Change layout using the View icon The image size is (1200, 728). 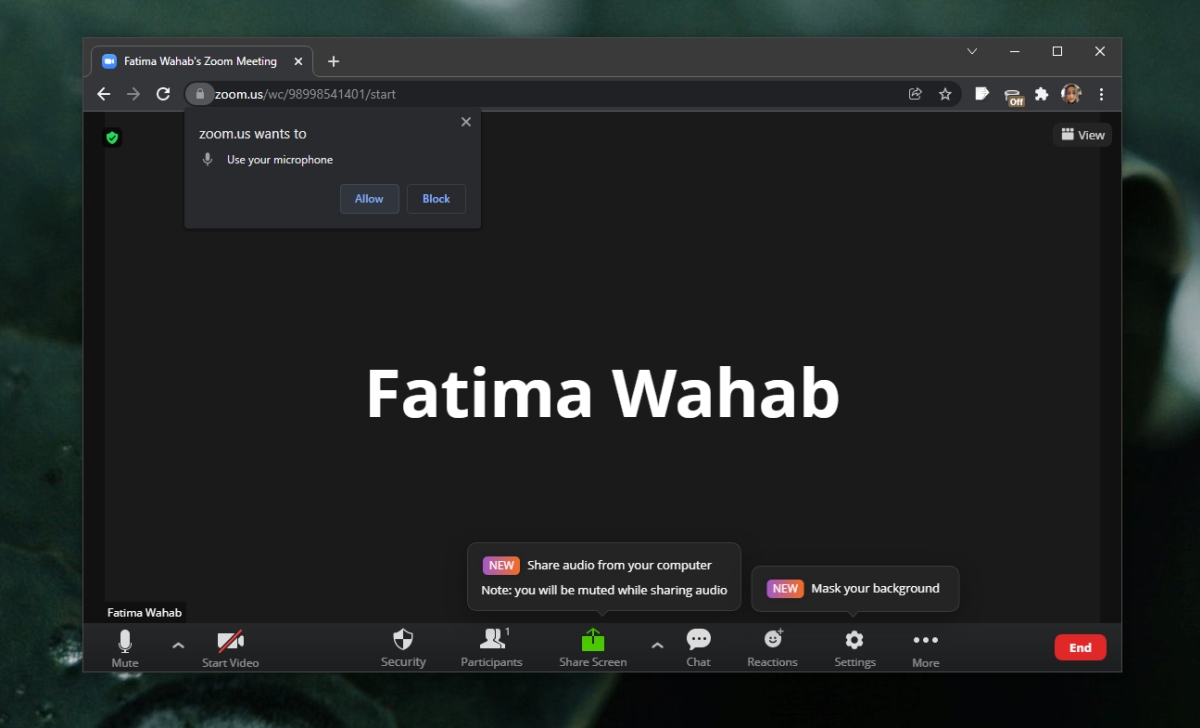click(1082, 134)
